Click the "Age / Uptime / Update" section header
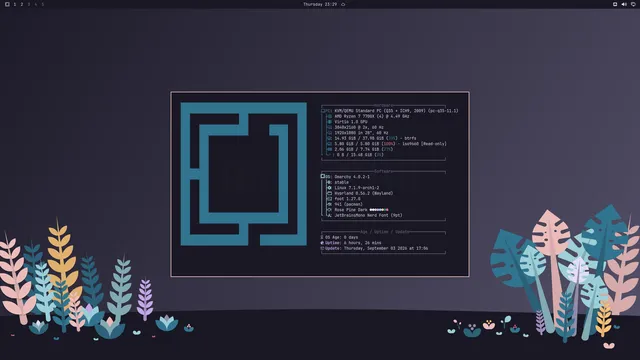 [384, 232]
